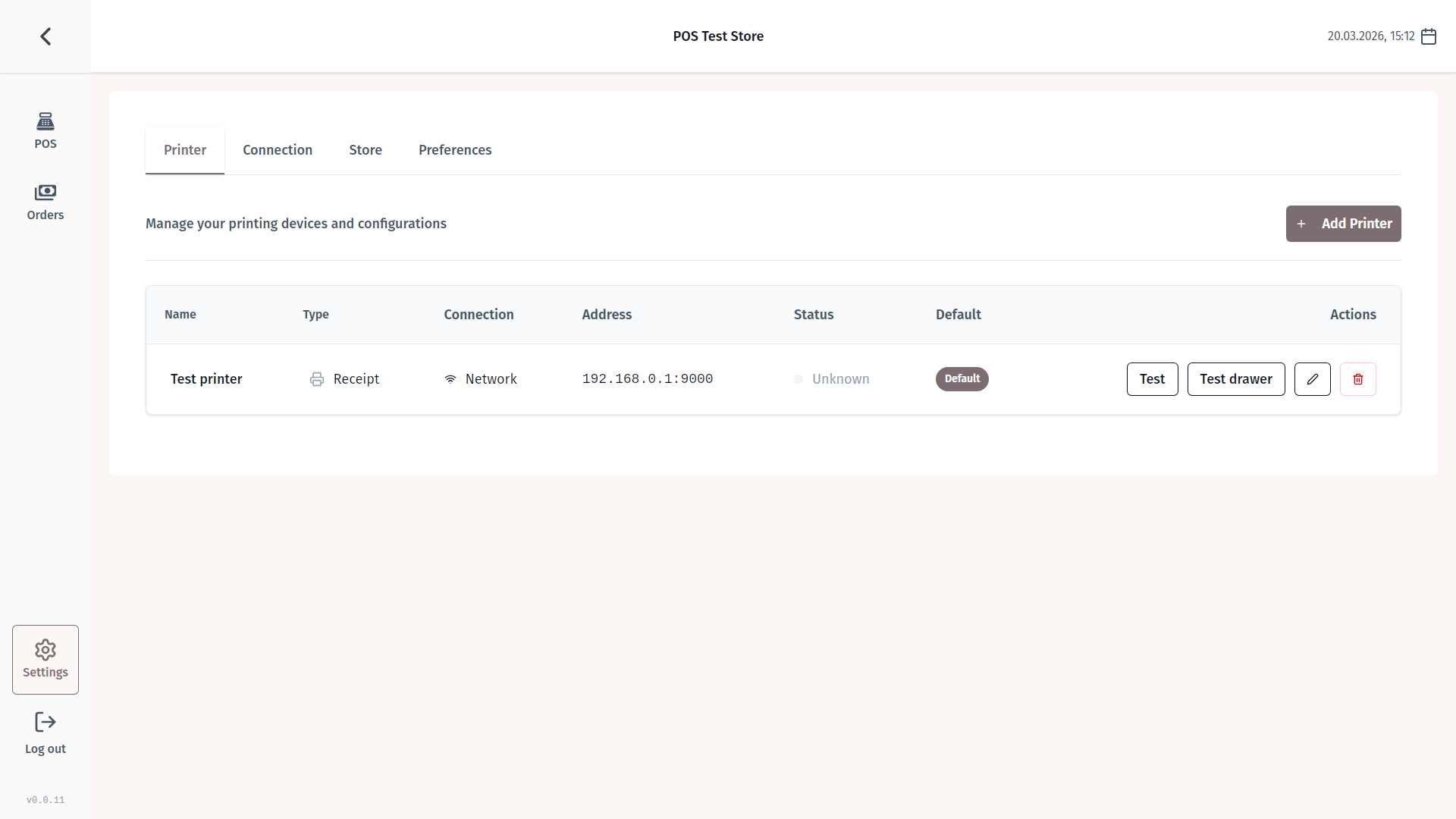Click the Network connection text
Viewport: 1456px width, 819px height.
491,379
